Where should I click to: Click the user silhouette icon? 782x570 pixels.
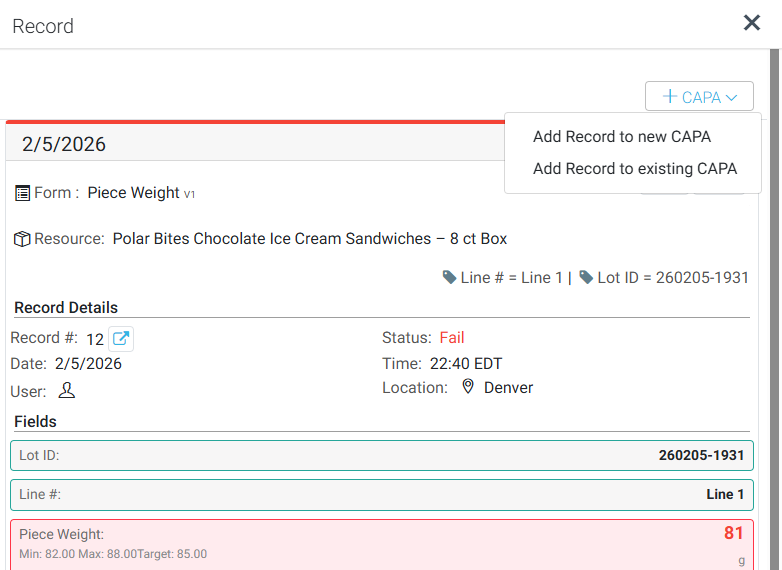pyautogui.click(x=67, y=390)
